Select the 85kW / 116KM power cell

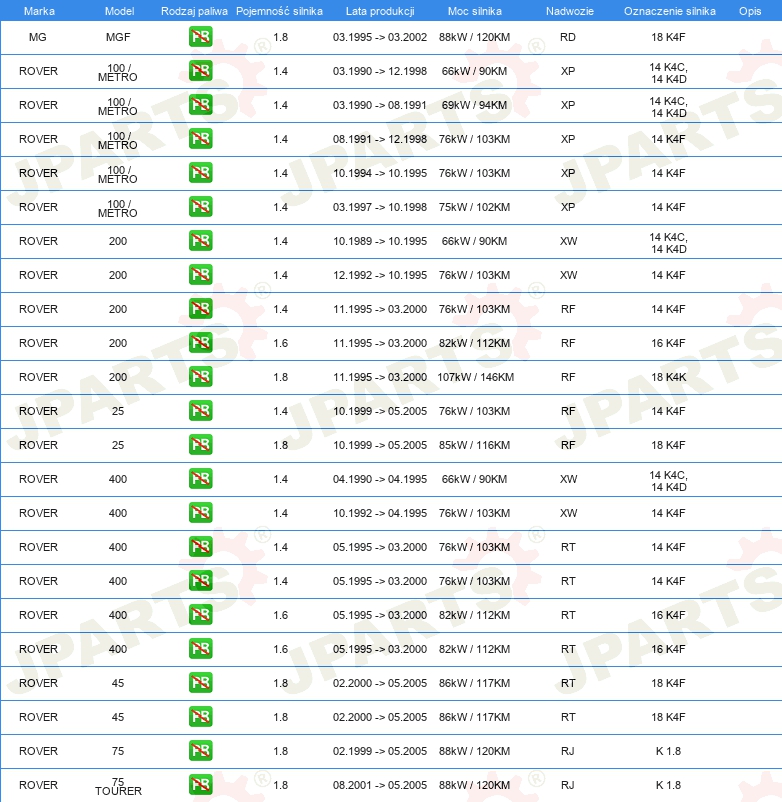click(474, 445)
